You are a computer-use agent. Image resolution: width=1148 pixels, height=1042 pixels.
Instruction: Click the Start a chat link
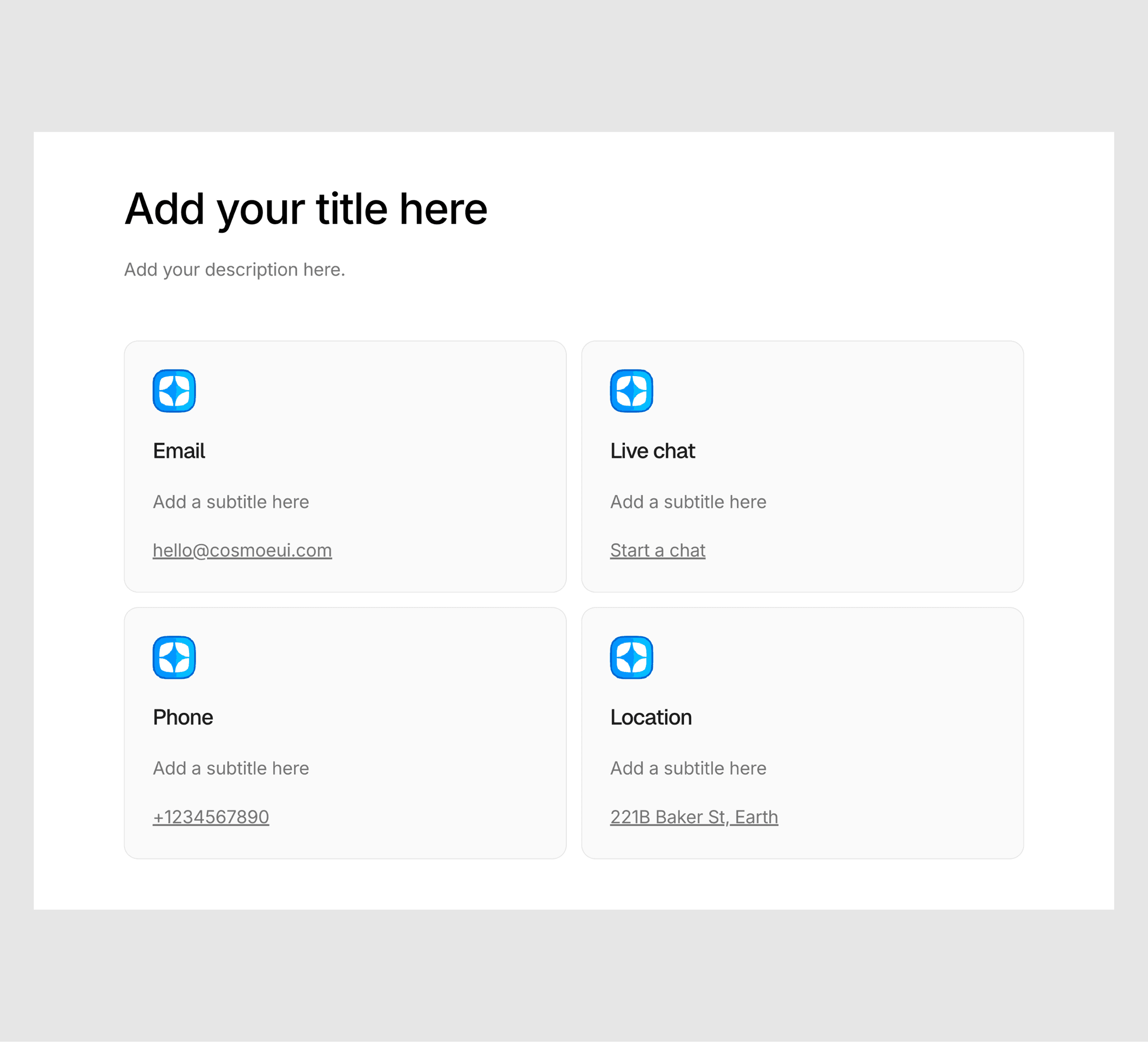[658, 550]
